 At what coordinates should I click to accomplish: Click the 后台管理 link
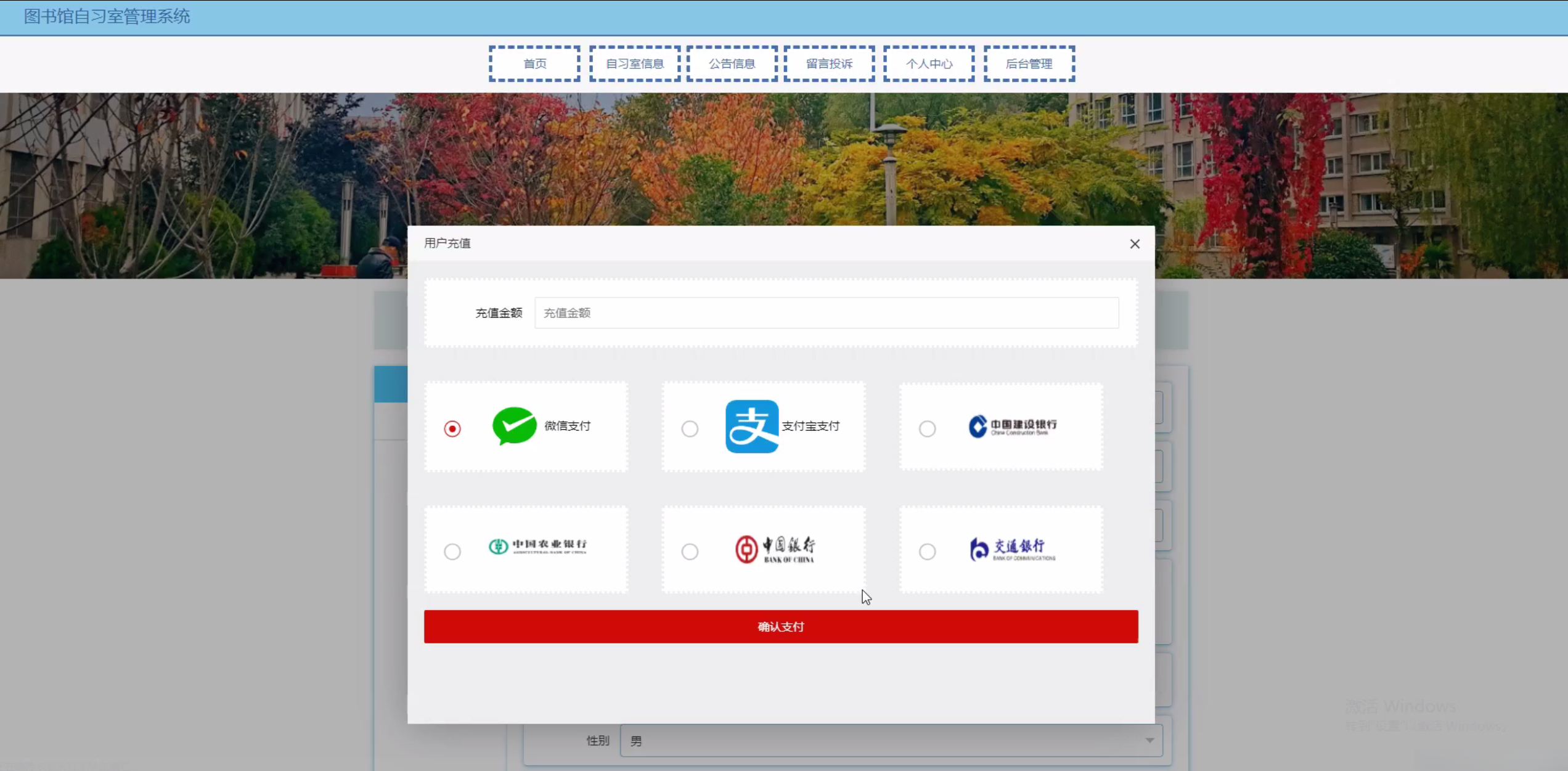1029,63
